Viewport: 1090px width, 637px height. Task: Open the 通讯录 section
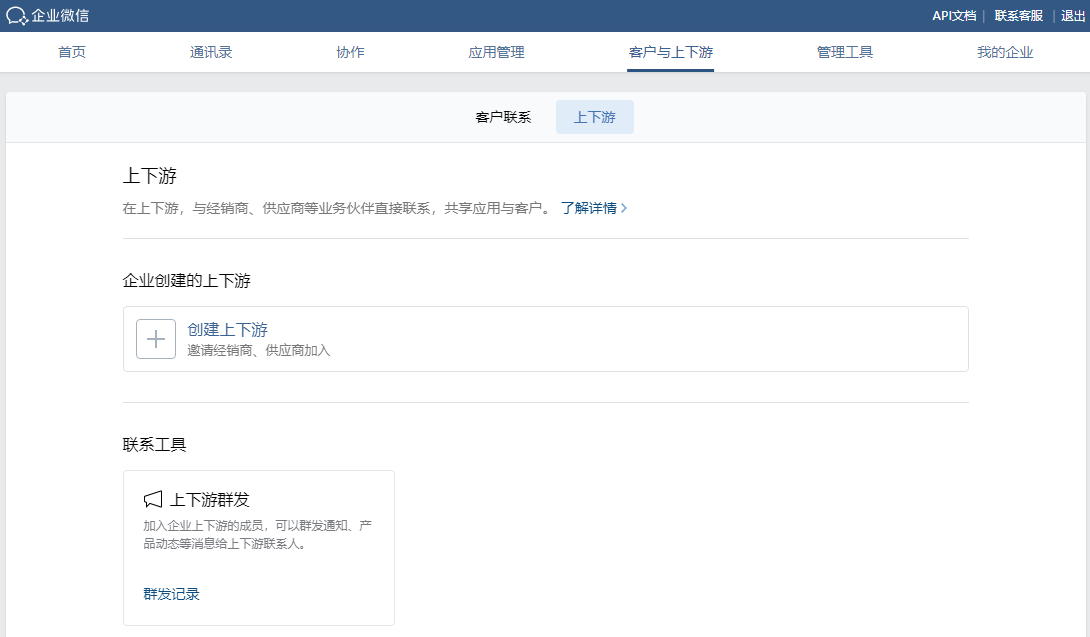[x=211, y=52]
